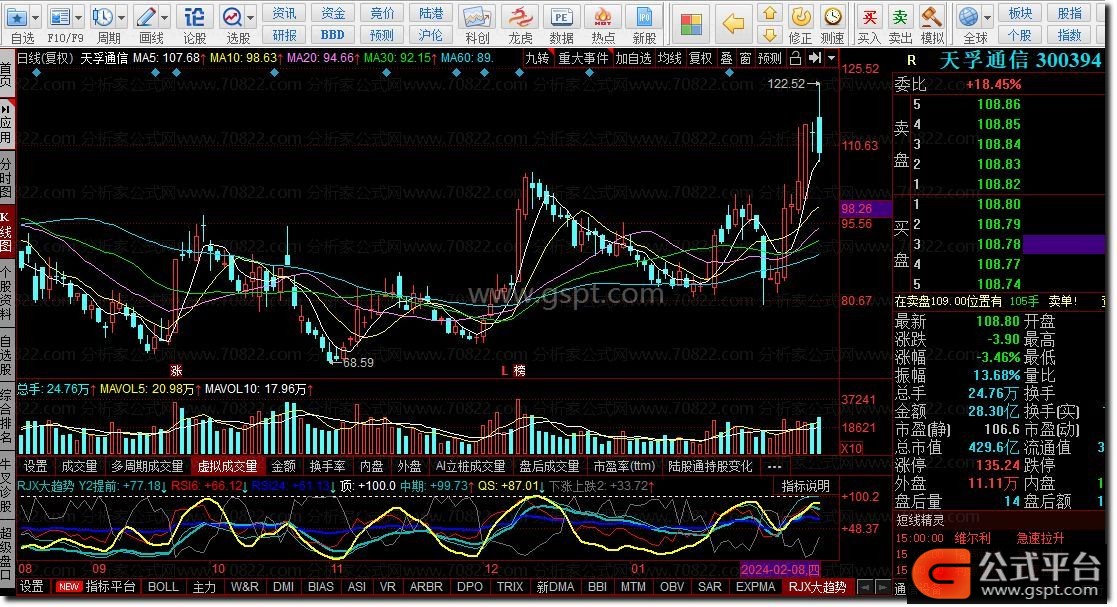Screen dimensions: 1117x607
Task: Go back with the yellow left arrow
Action: (733, 24)
